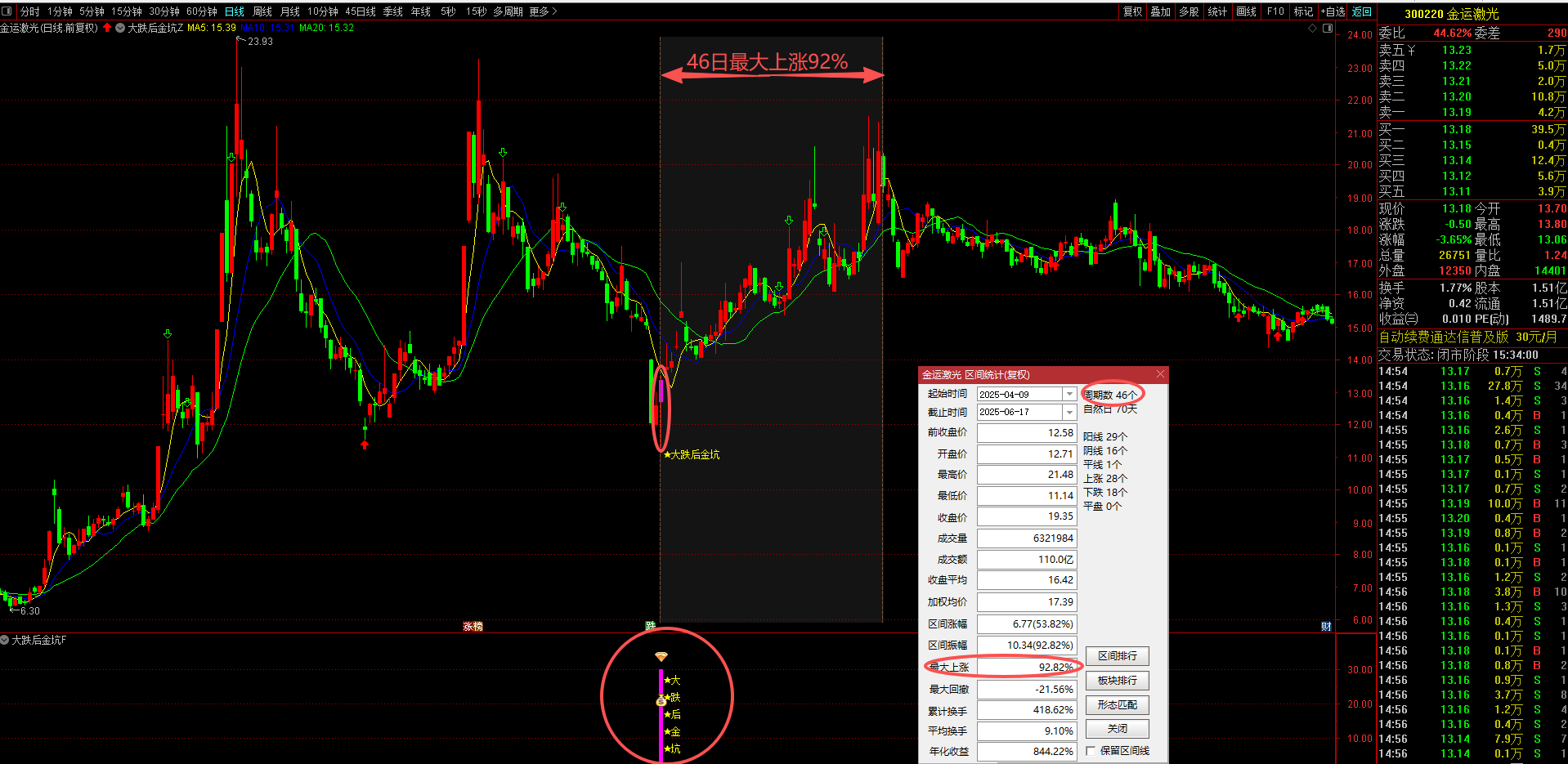Switch to 周线 weekly chart
1568x764 pixels.
pyautogui.click(x=262, y=11)
